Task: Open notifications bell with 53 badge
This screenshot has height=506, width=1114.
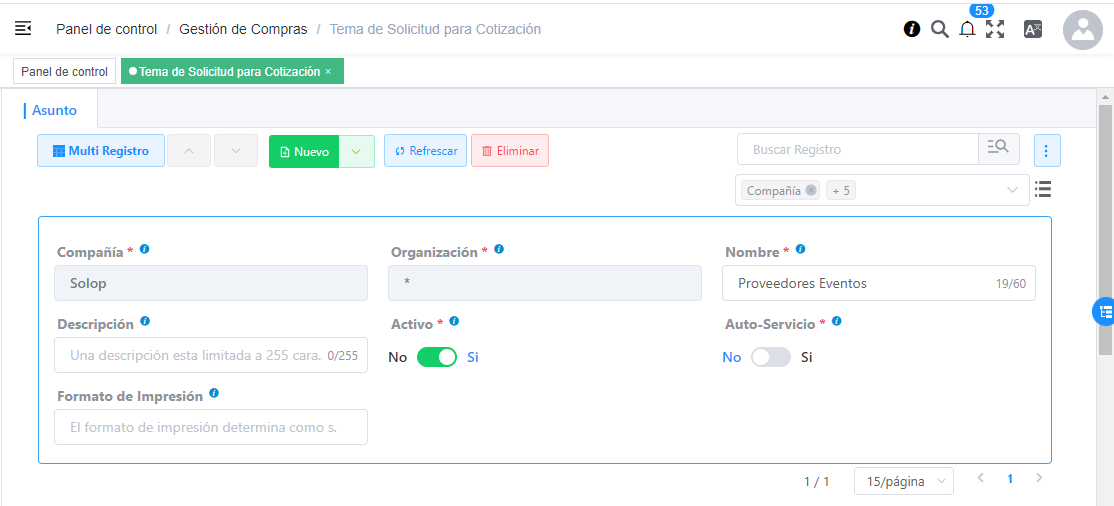Action: pyautogui.click(x=967, y=30)
